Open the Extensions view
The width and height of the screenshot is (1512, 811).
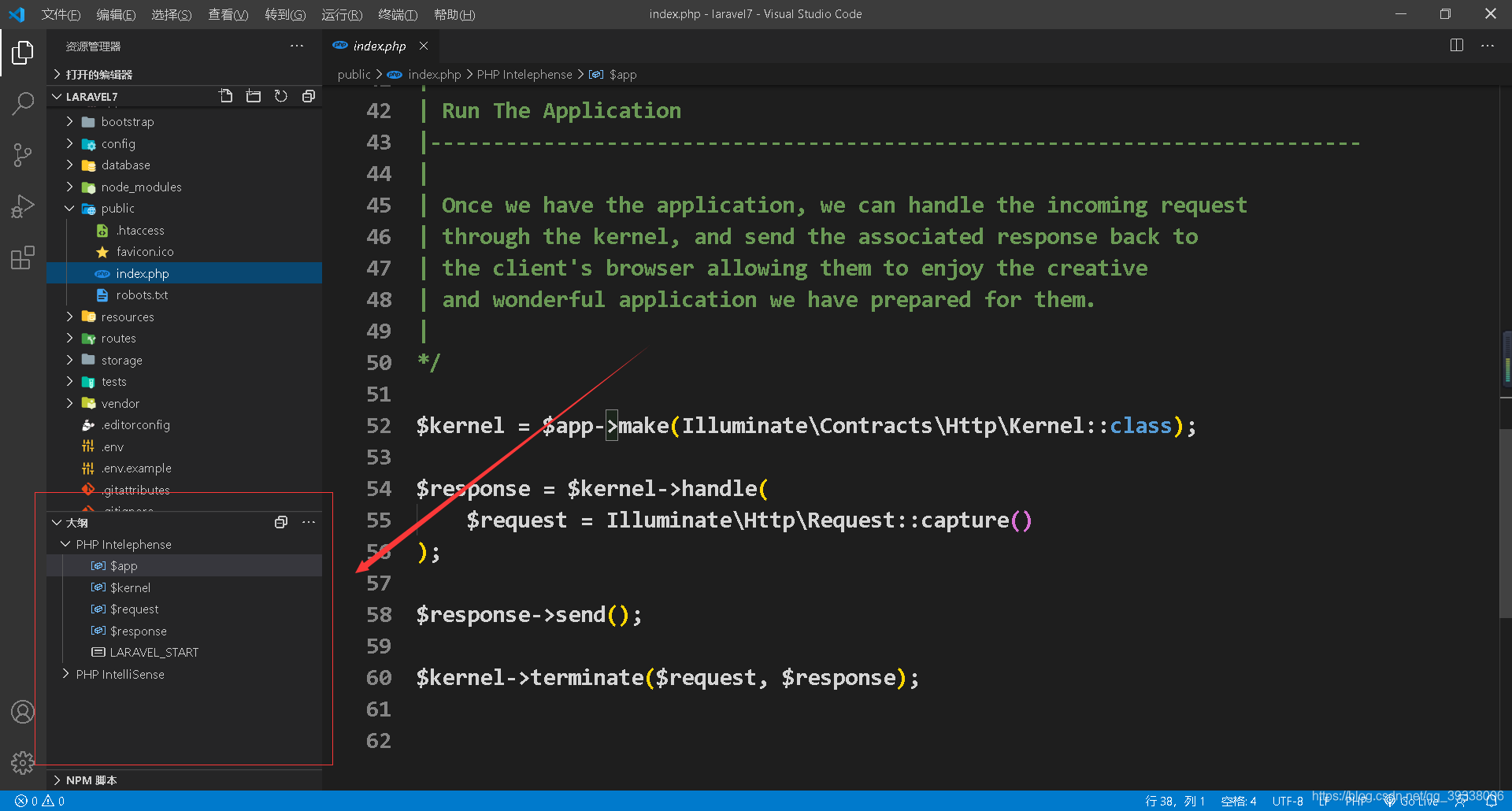pos(22,257)
